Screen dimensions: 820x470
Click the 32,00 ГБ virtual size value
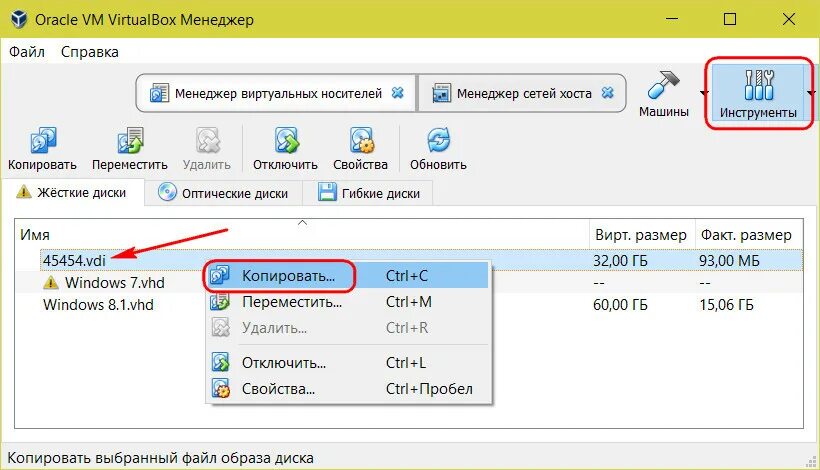point(620,260)
